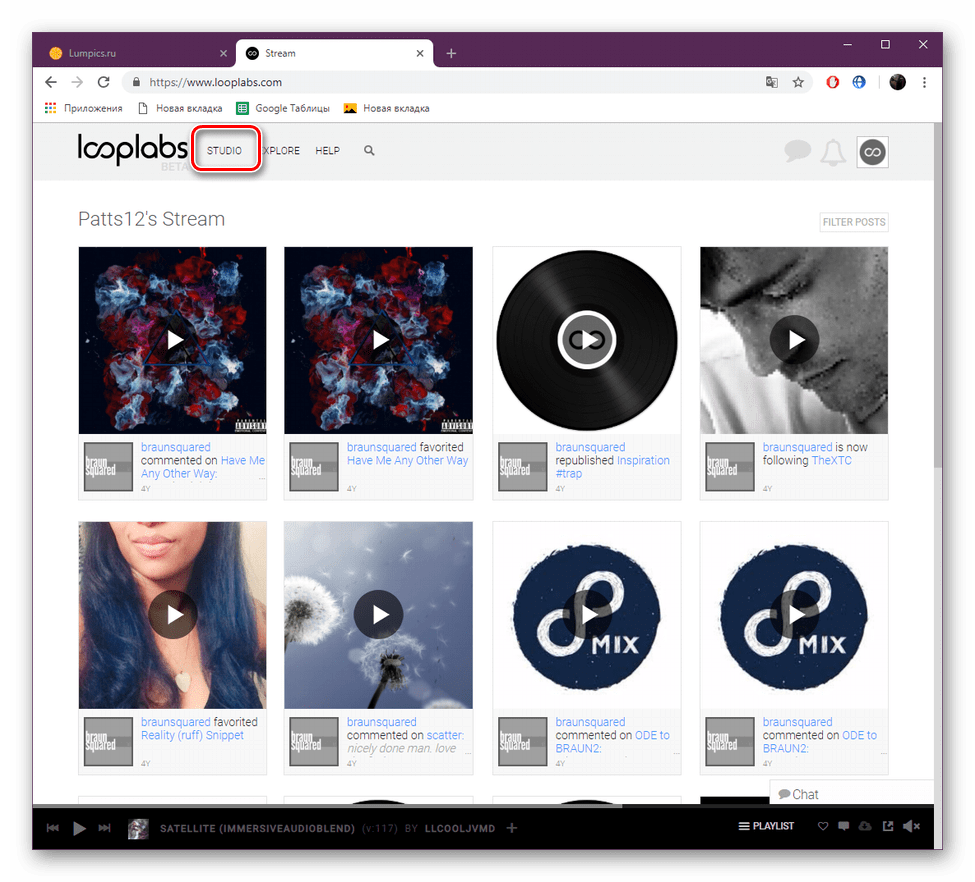Download the track using cloud icon

pos(865,826)
